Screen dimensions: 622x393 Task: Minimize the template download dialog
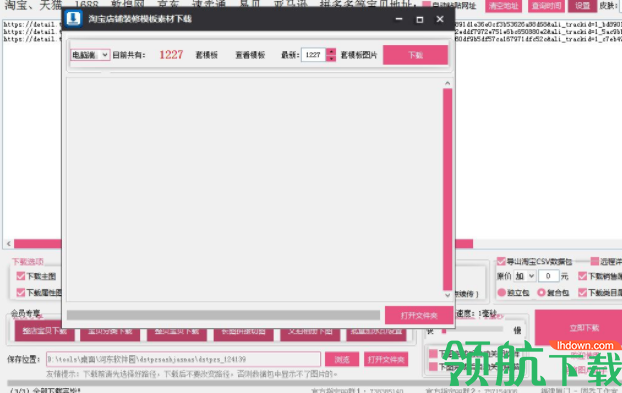(399, 19)
